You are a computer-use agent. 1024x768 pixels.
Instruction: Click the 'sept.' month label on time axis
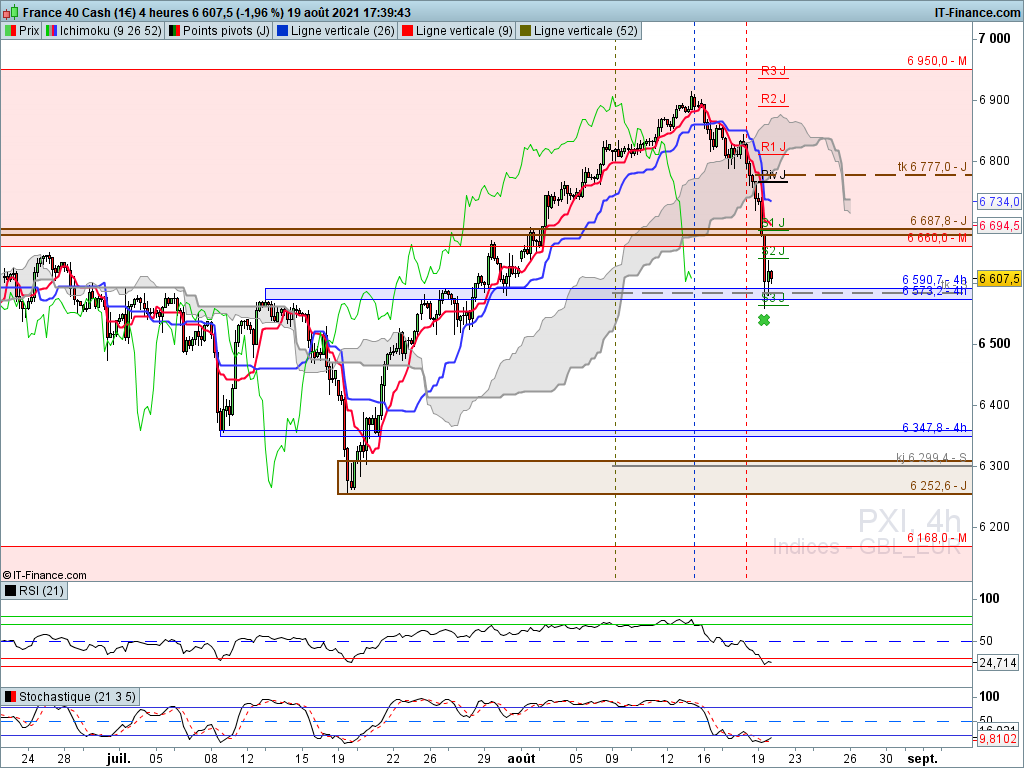click(x=922, y=759)
